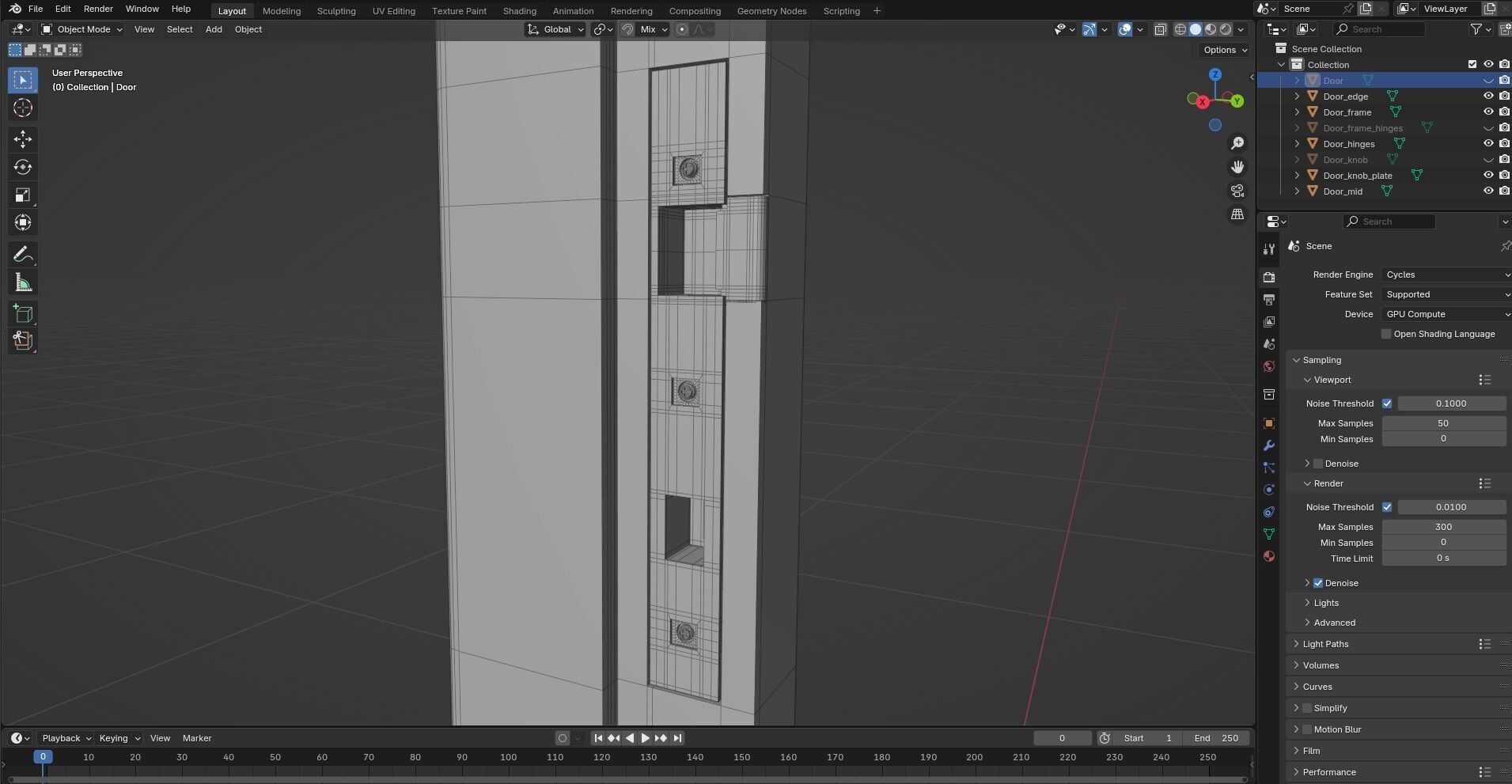Viewport: 1512px width, 784px height.
Task: Click the outliner filter funnel icon
Action: pyautogui.click(x=1476, y=29)
